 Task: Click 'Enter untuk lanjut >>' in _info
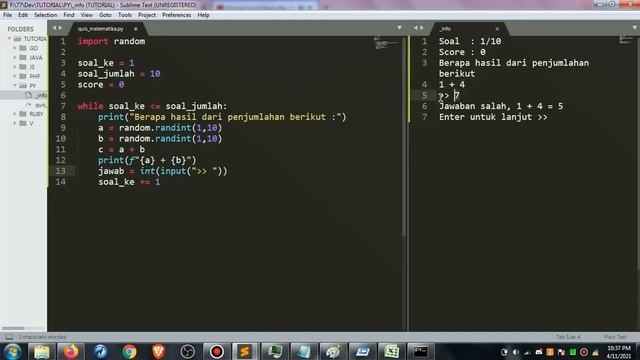493,117
